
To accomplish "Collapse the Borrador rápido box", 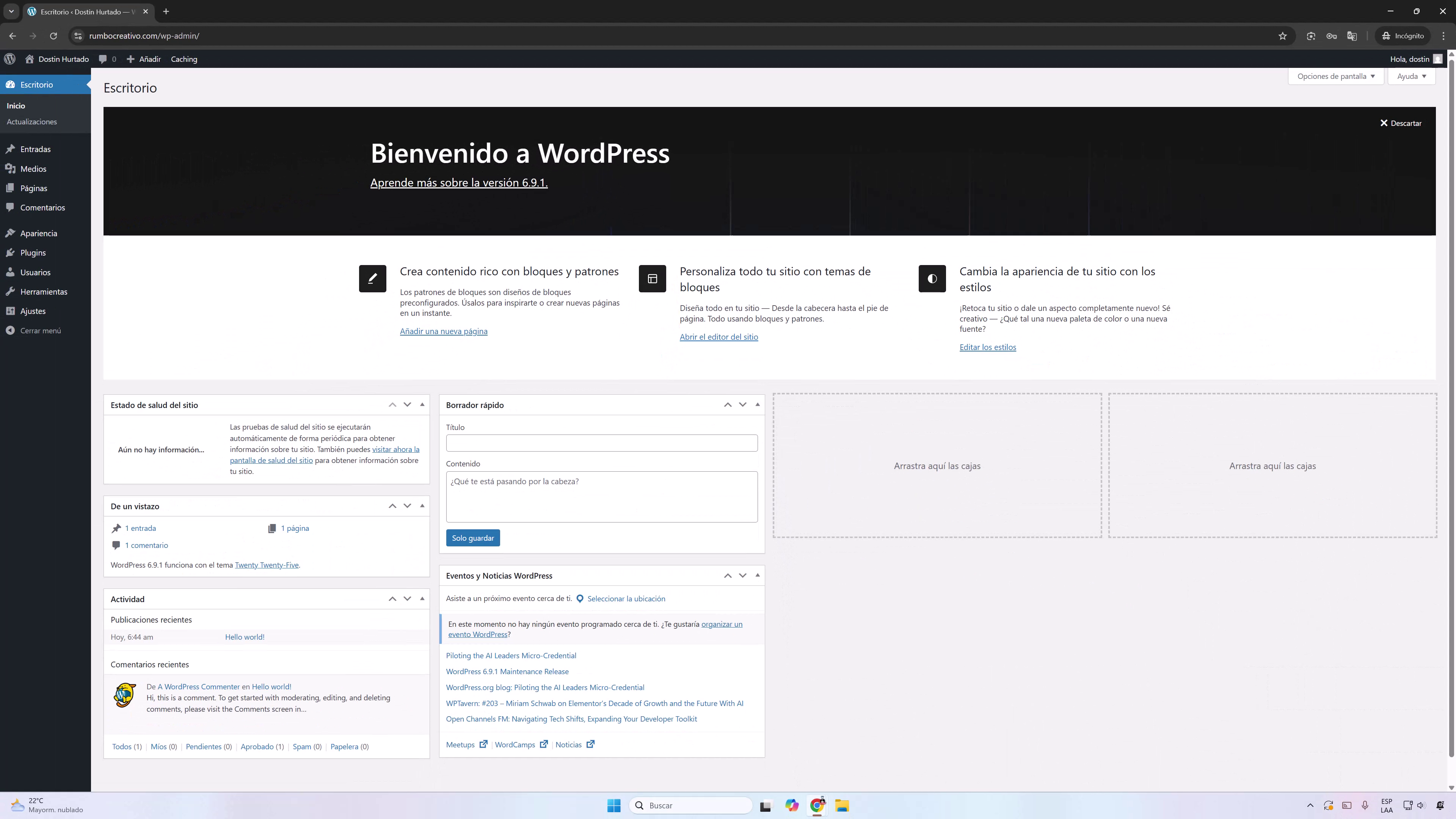I will click(x=757, y=405).
